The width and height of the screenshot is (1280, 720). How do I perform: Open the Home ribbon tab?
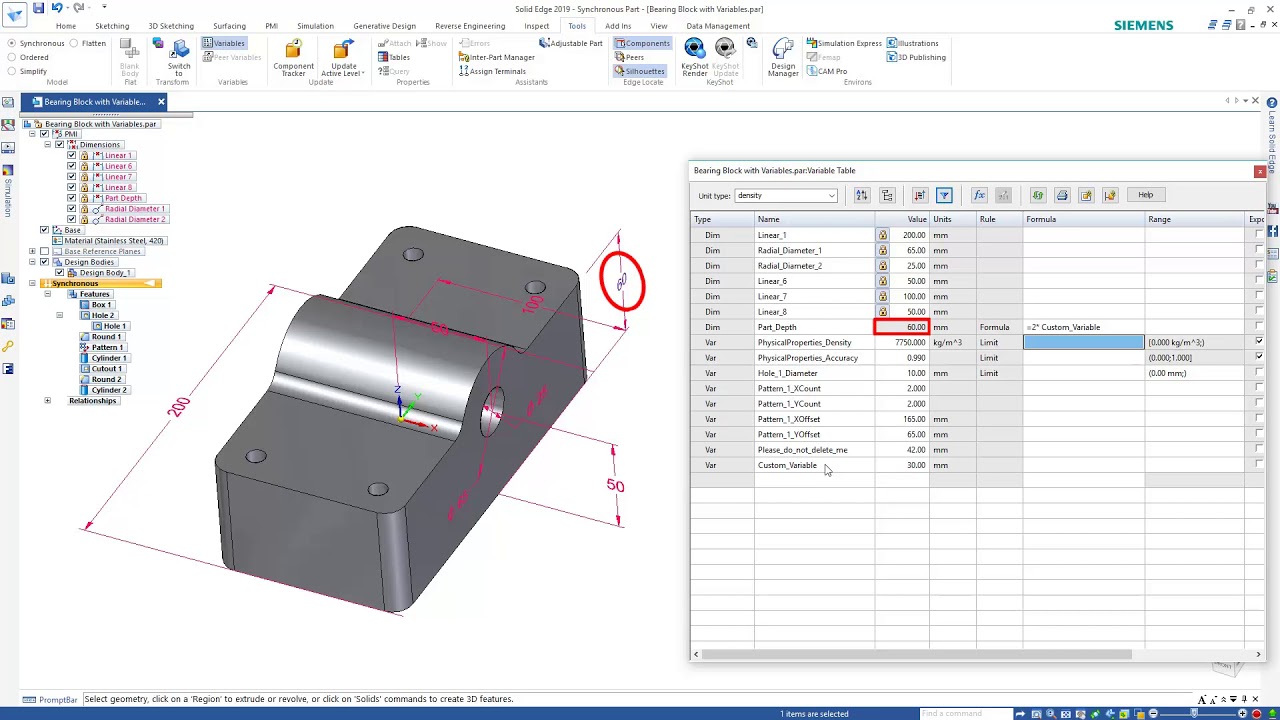tap(66, 26)
